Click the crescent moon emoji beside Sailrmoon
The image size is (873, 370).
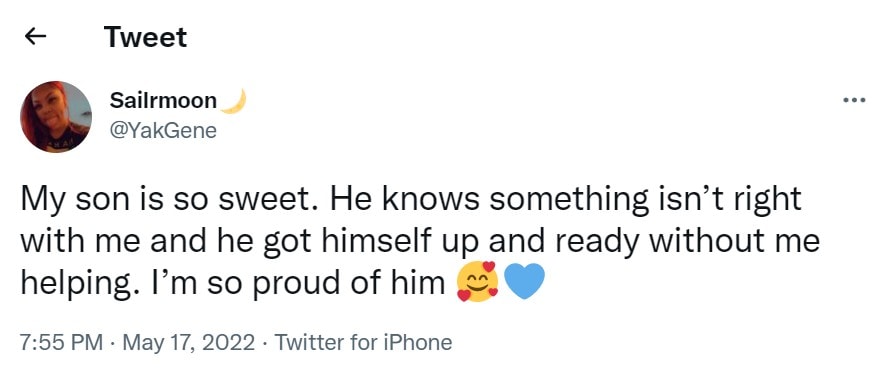point(234,101)
